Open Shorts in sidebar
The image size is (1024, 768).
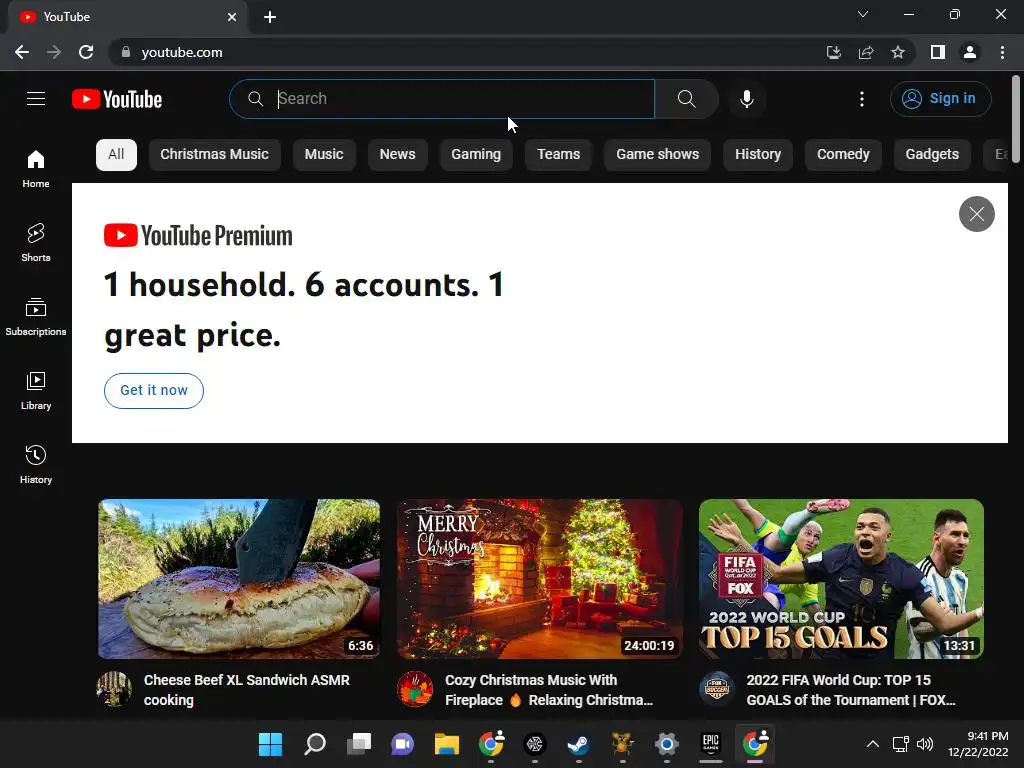pyautogui.click(x=36, y=242)
